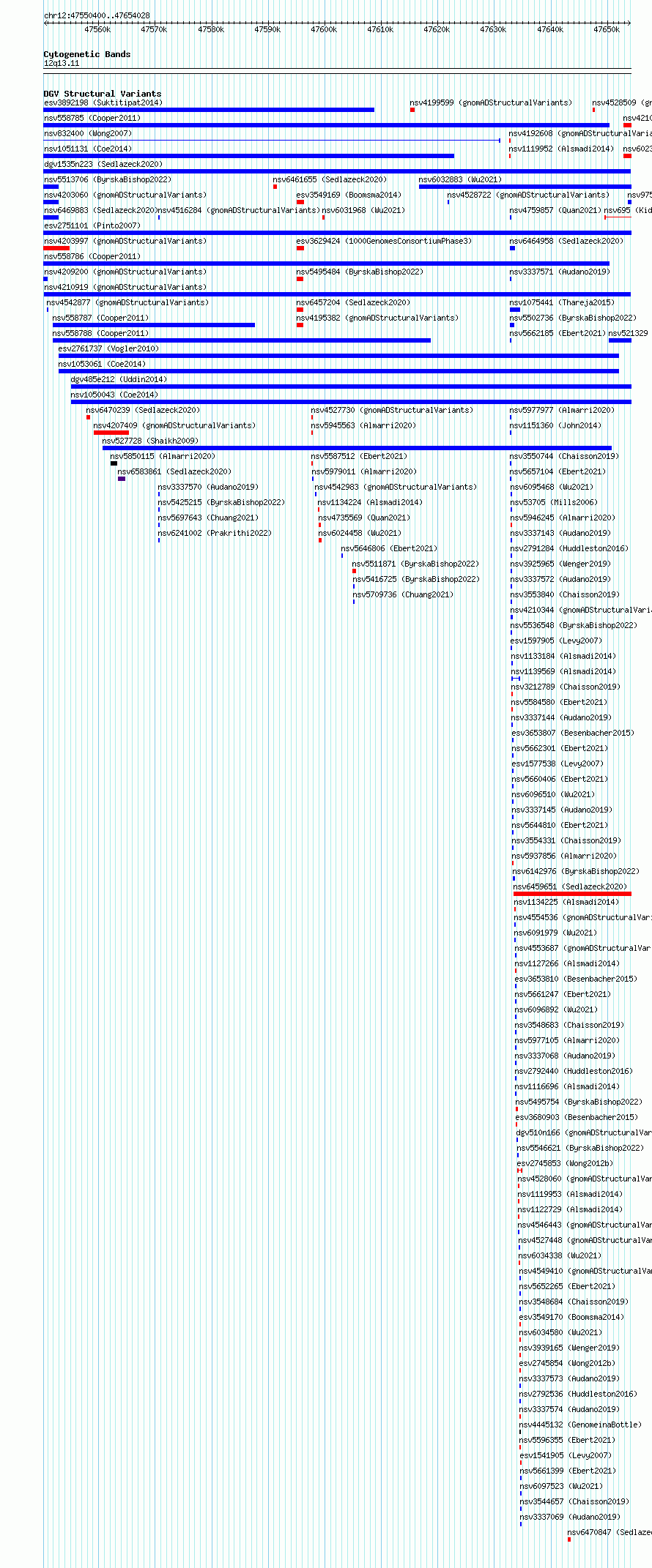Open nsv4735569 (Quan2021) label
652x1568 pixels.
[x=364, y=518]
